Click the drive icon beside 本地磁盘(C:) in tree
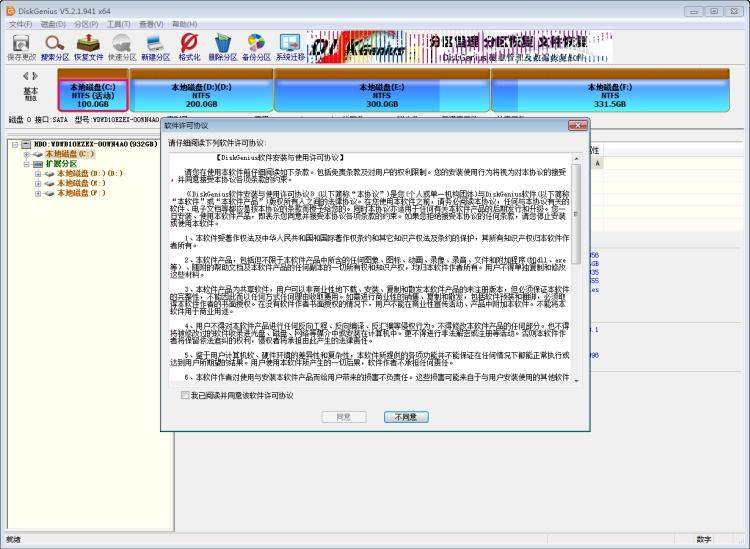The height and width of the screenshot is (549, 750). [38, 154]
